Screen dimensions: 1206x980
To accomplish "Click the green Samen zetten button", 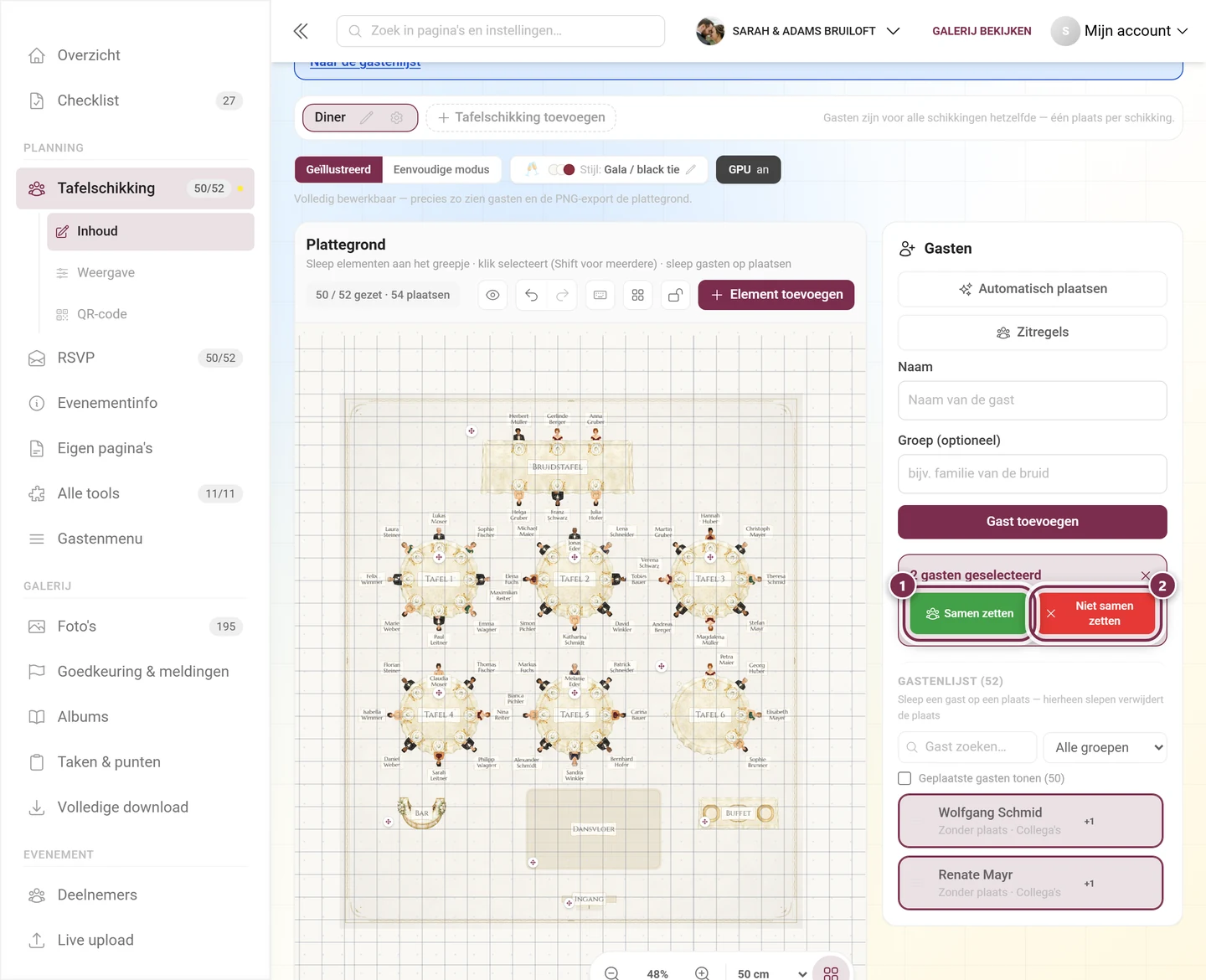I will click(x=970, y=614).
